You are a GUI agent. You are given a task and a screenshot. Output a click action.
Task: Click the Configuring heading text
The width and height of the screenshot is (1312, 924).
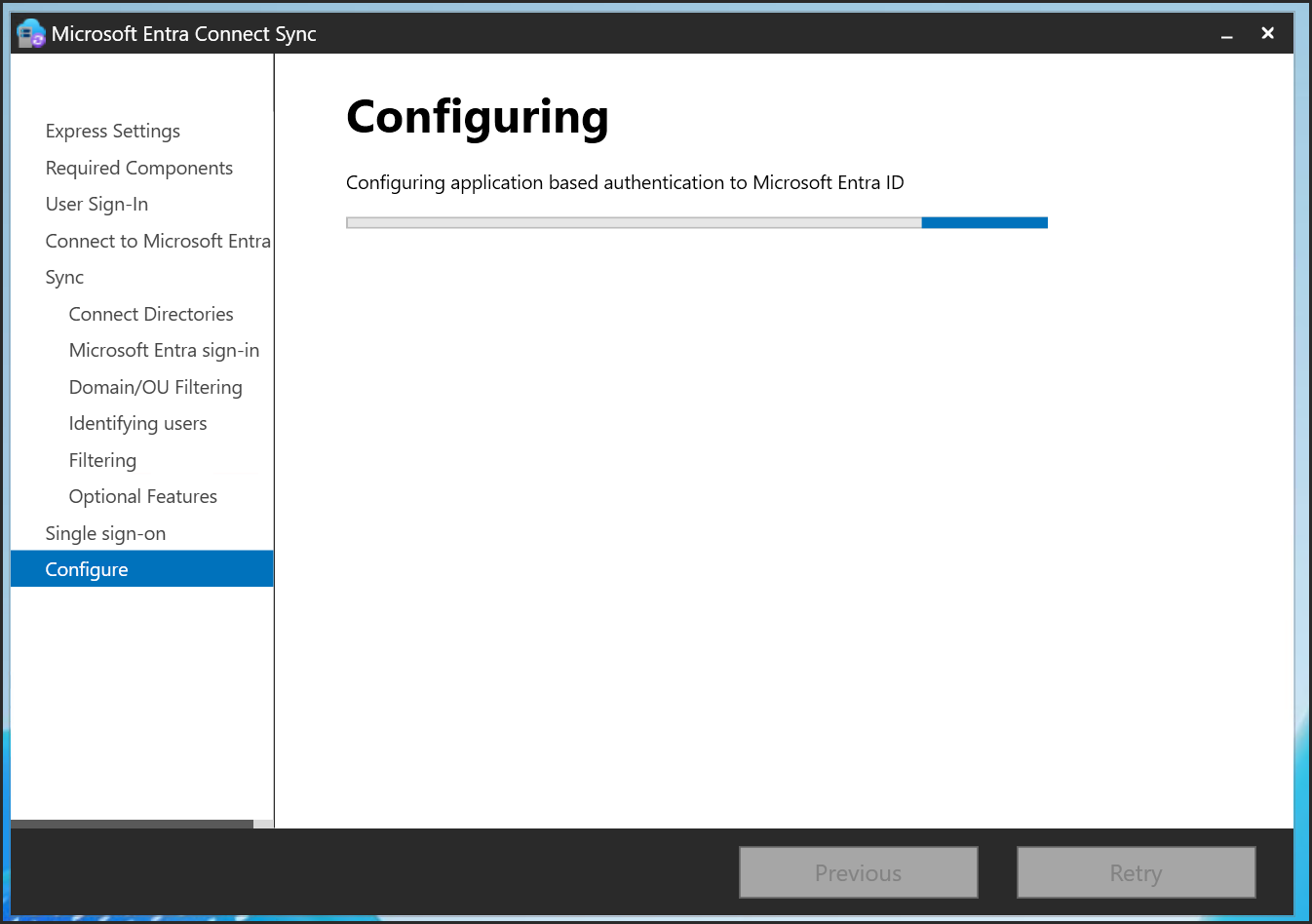[x=478, y=118]
